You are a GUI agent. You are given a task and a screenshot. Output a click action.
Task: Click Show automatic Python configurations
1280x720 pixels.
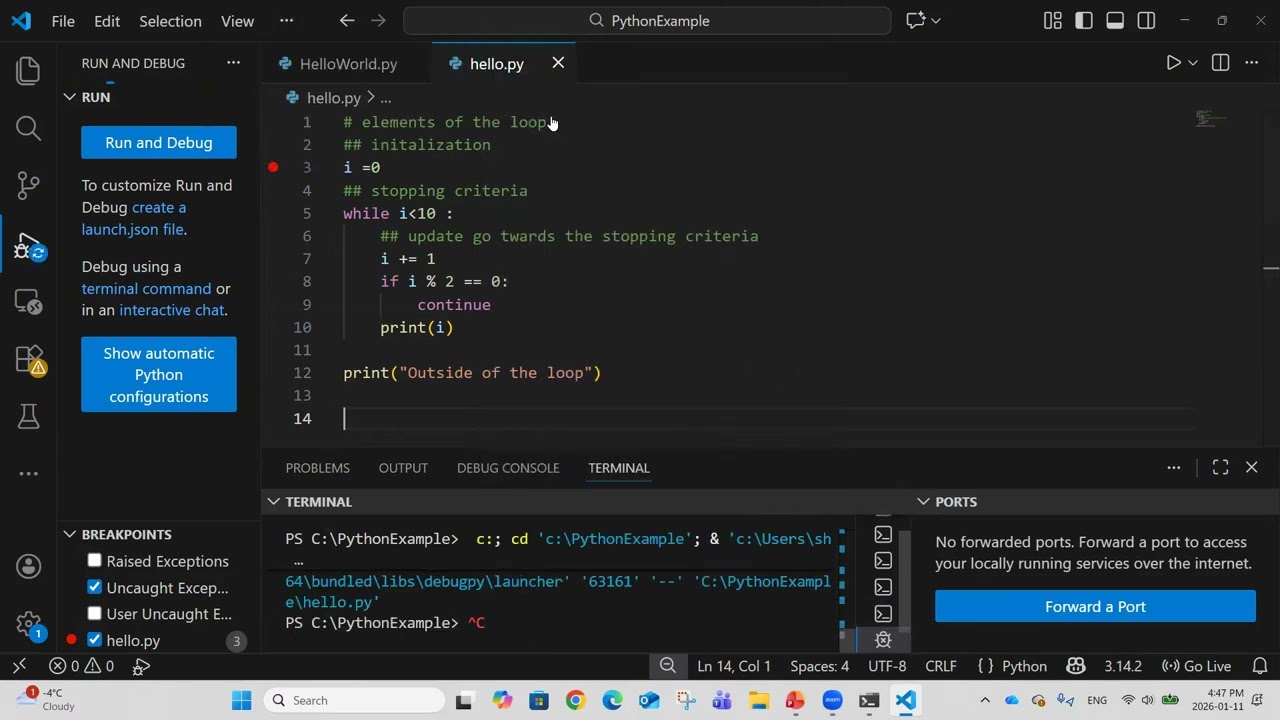tap(159, 374)
